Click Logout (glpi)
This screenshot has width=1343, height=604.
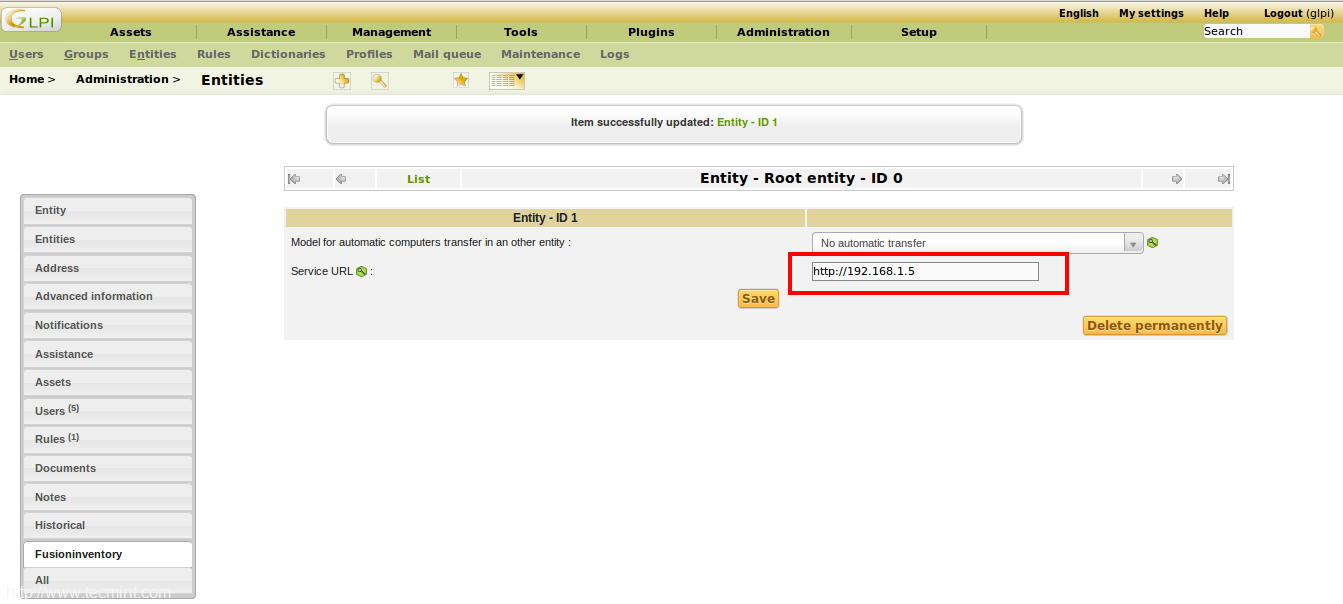click(1298, 13)
